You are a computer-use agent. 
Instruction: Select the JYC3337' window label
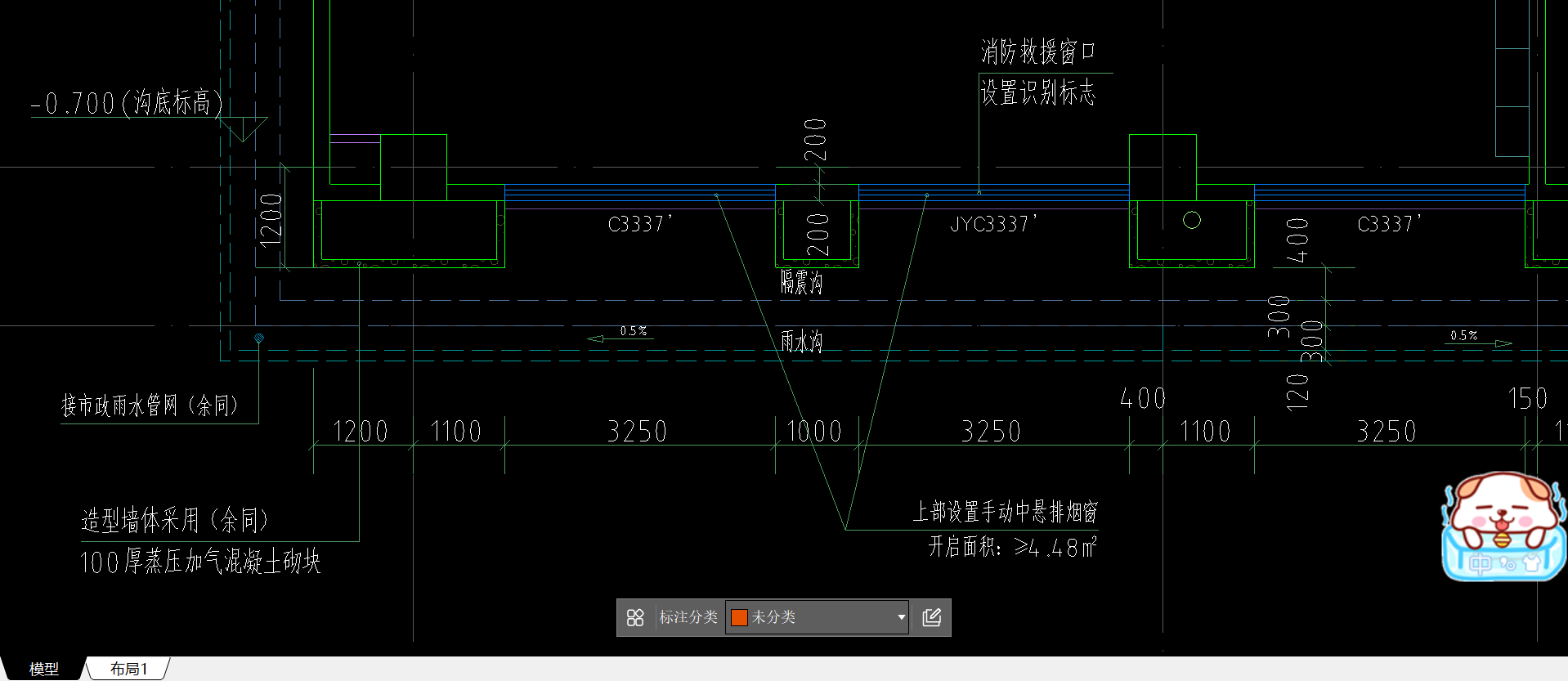[993, 224]
